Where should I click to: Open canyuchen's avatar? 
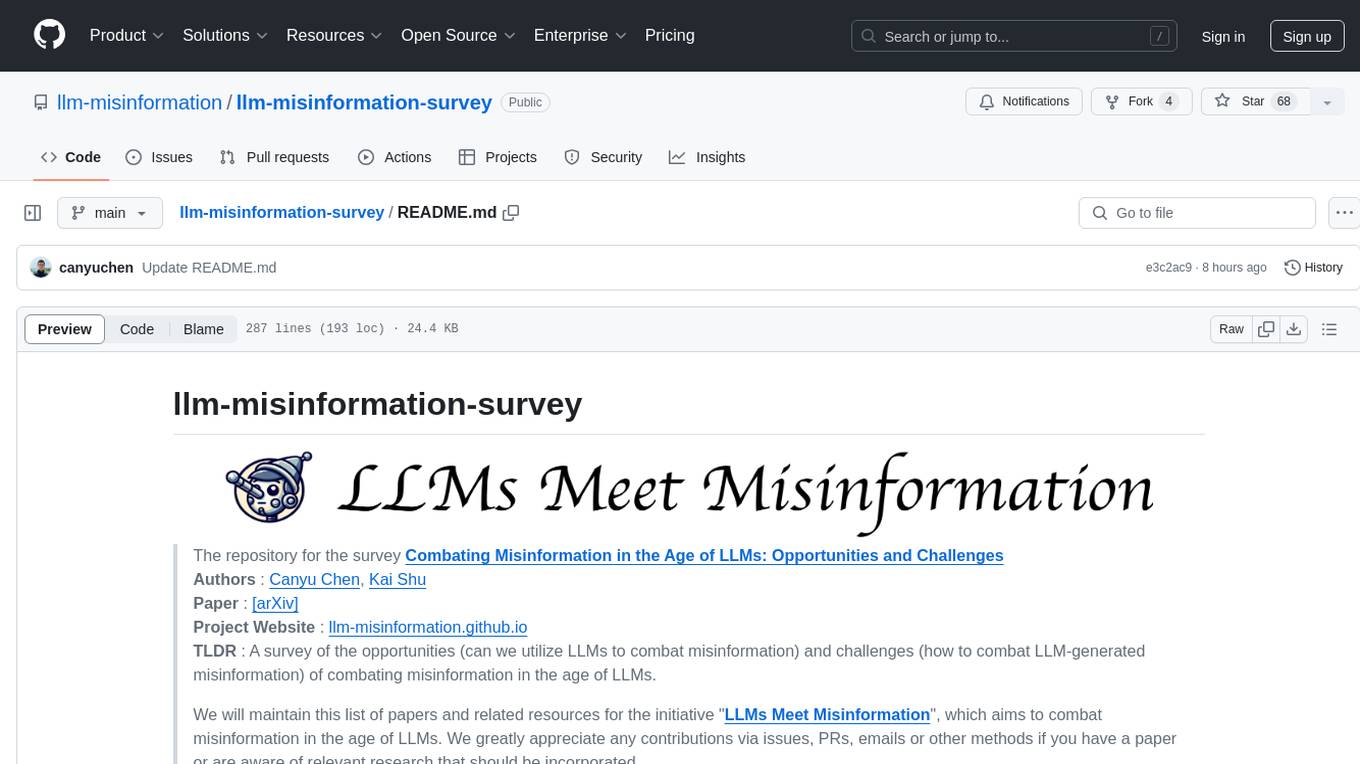(41, 267)
